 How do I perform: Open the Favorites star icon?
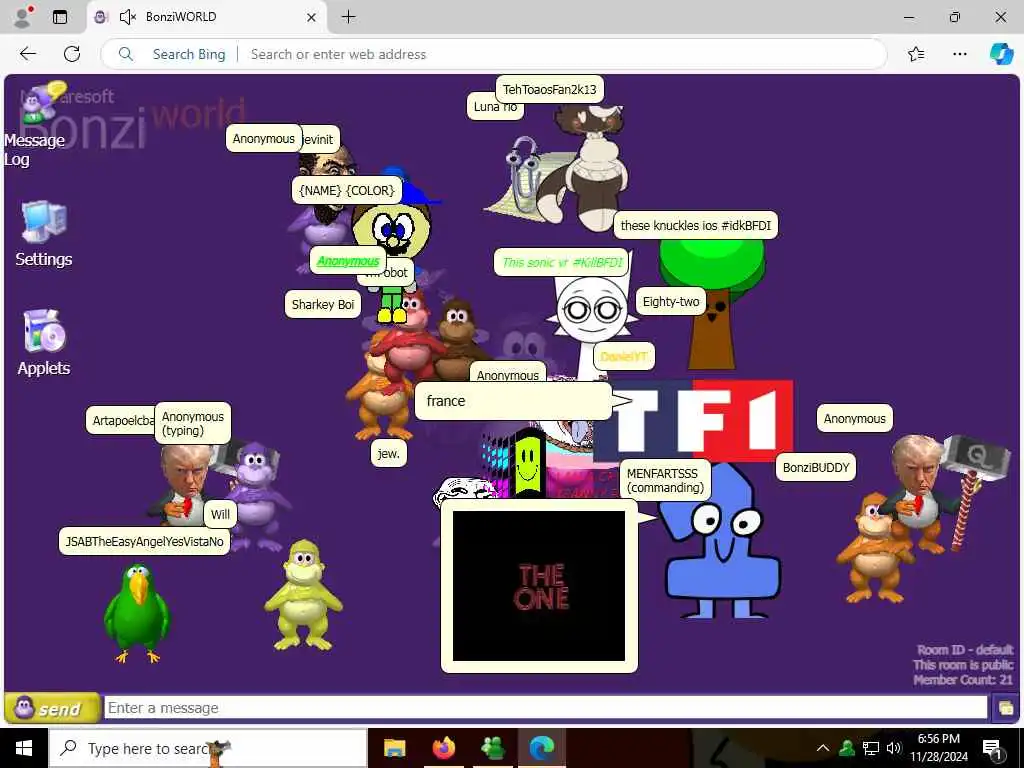(916, 54)
